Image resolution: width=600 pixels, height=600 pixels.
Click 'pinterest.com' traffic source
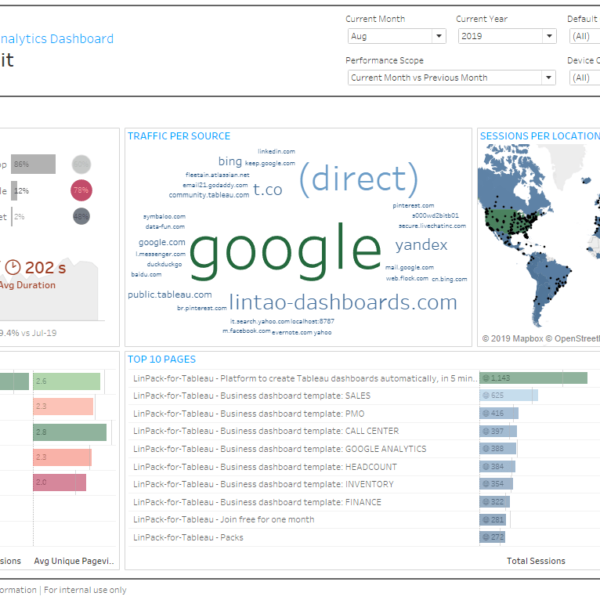point(413,205)
